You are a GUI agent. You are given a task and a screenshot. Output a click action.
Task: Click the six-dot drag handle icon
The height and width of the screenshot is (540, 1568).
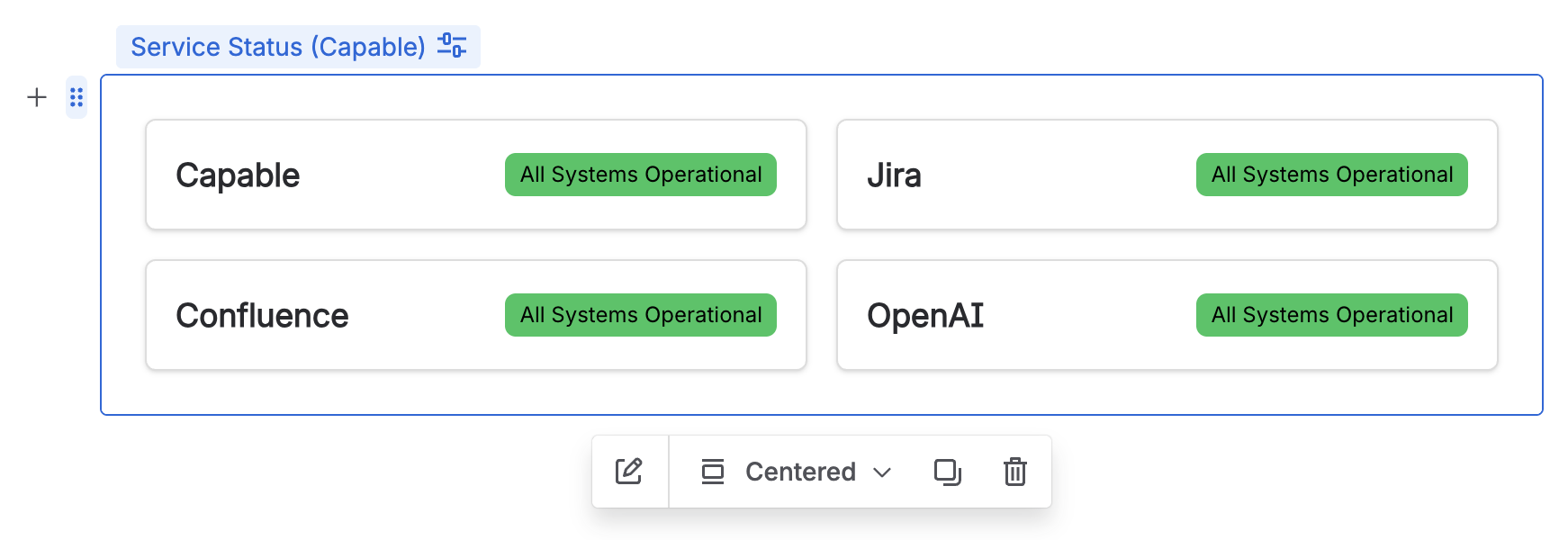tap(77, 97)
